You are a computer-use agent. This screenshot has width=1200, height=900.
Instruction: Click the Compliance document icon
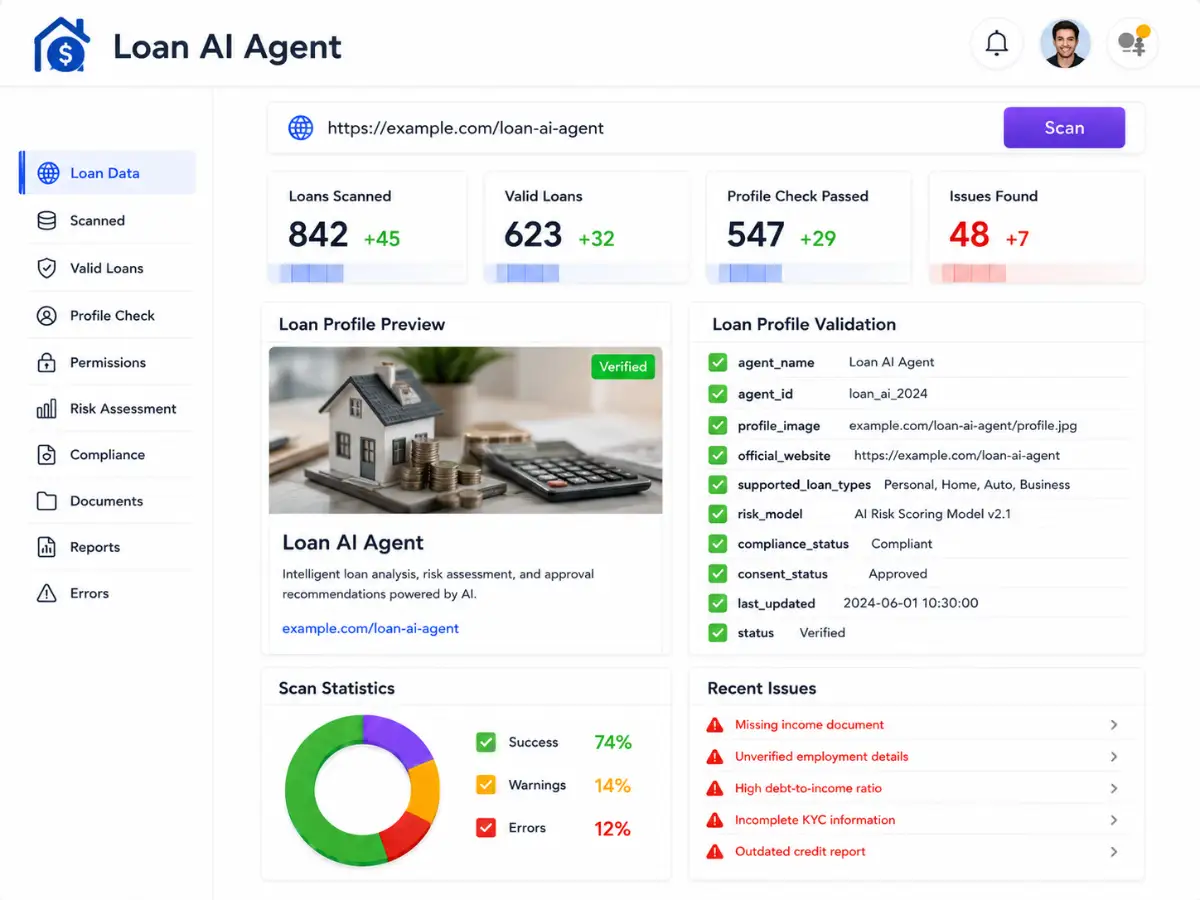click(x=47, y=455)
